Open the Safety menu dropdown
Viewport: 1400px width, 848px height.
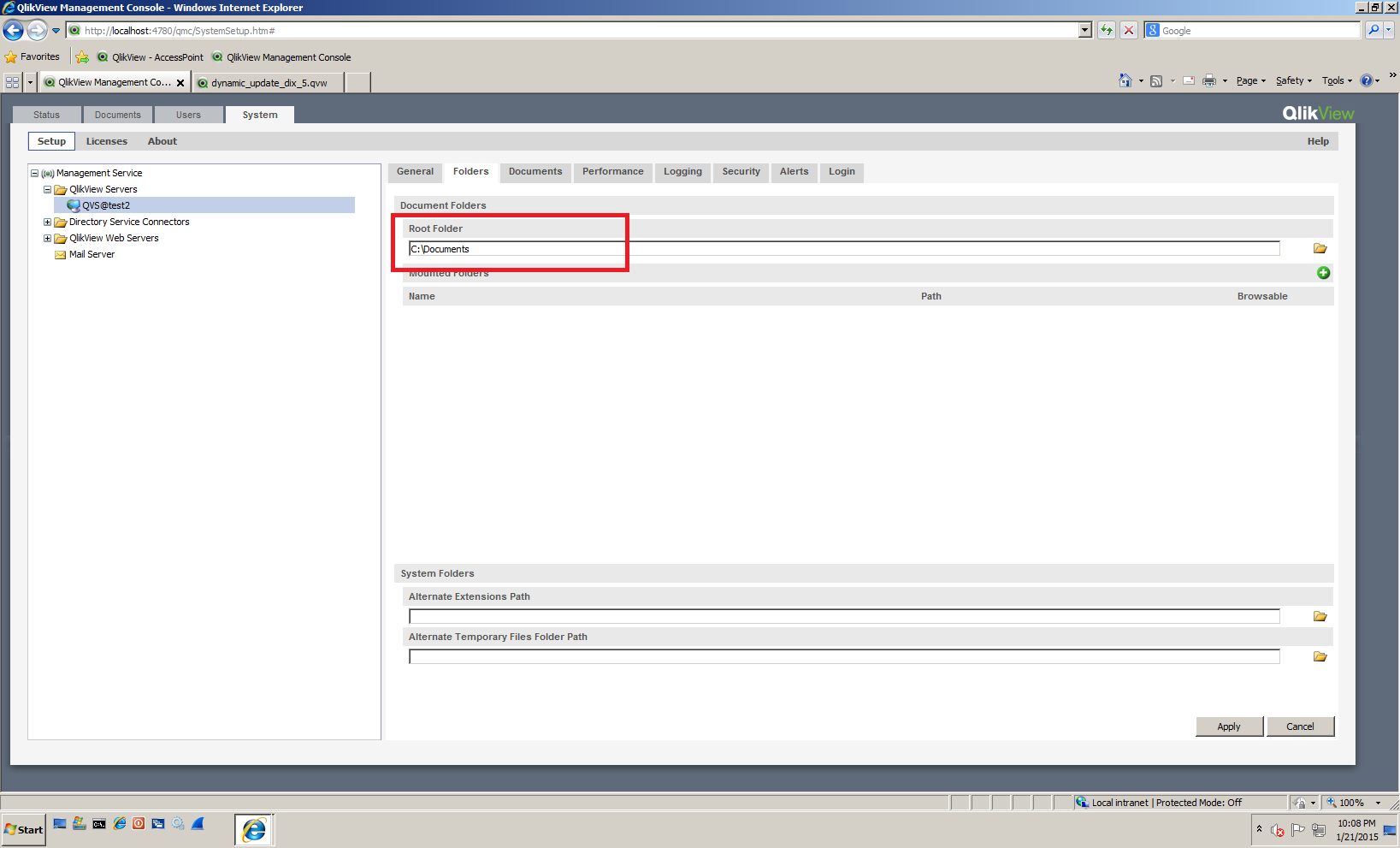point(1294,81)
